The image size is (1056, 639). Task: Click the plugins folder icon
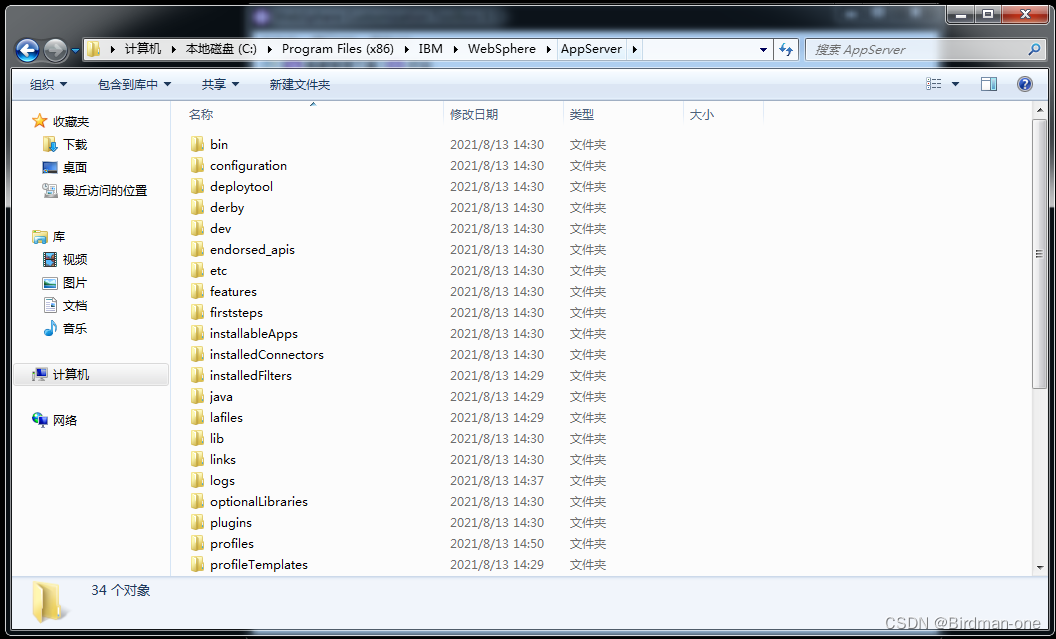click(x=197, y=523)
